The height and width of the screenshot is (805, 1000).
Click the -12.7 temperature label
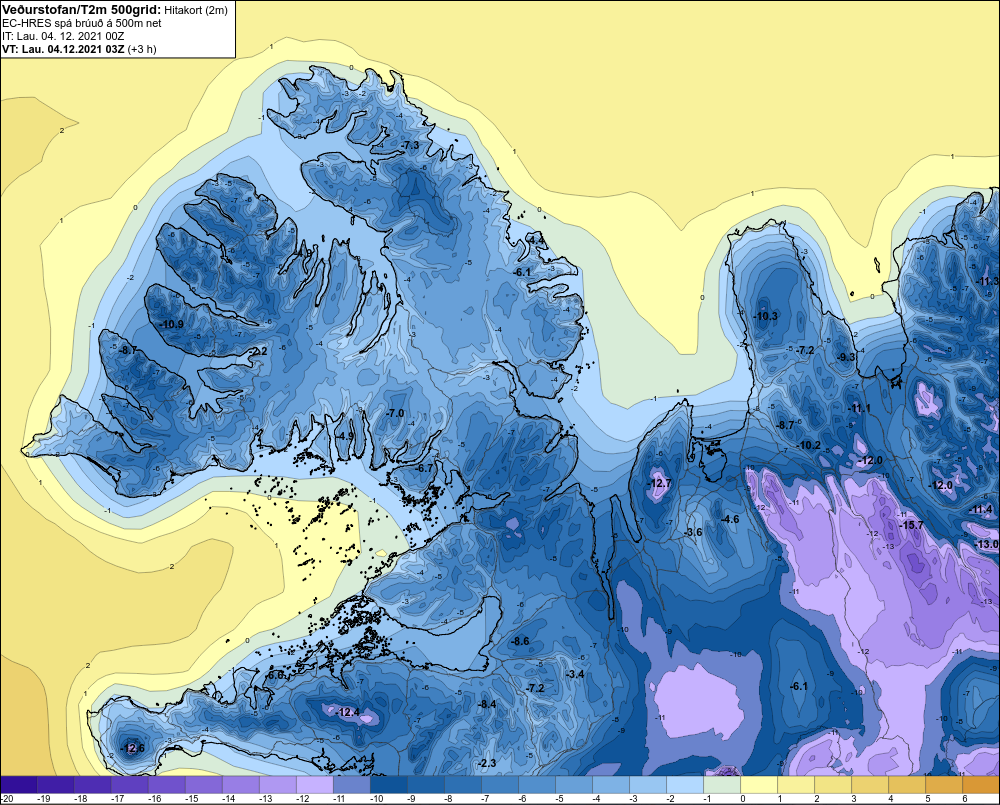(659, 484)
